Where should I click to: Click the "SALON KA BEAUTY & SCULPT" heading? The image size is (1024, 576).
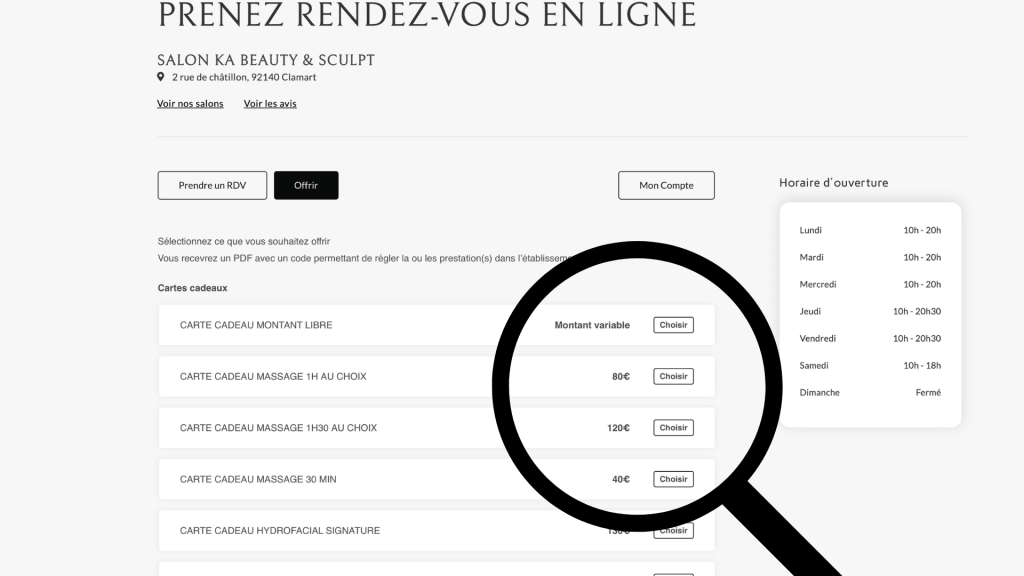[x=266, y=60]
